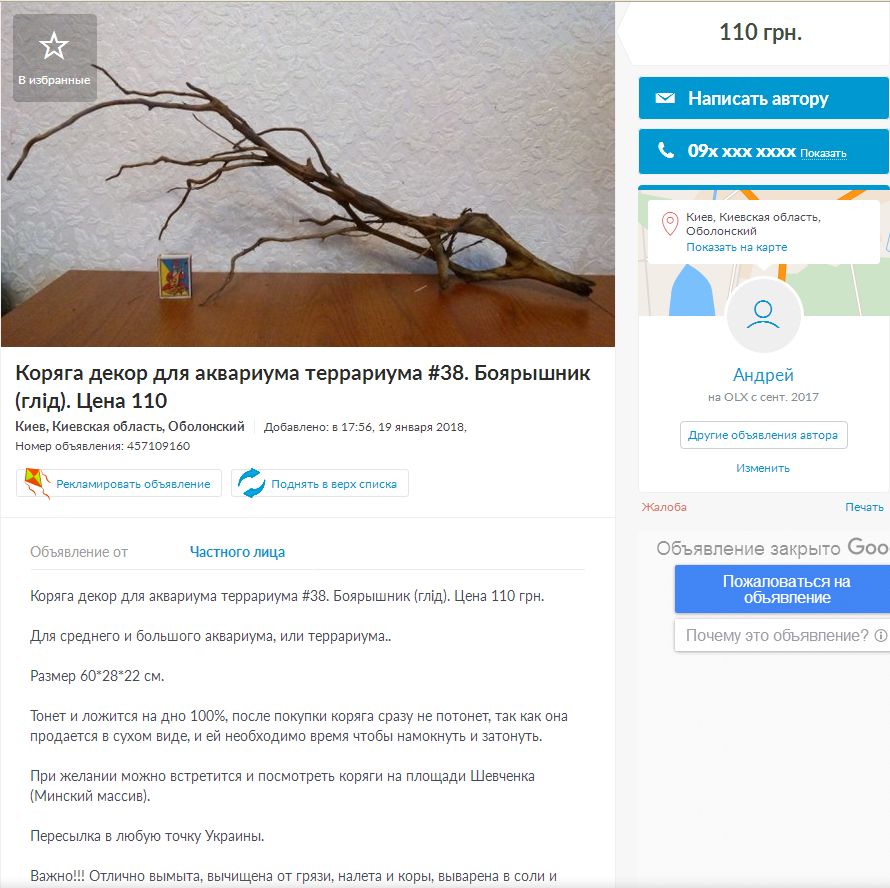This screenshot has width=890, height=888.
Task: Click Пожаловаться на объявление button
Action: pos(786,589)
